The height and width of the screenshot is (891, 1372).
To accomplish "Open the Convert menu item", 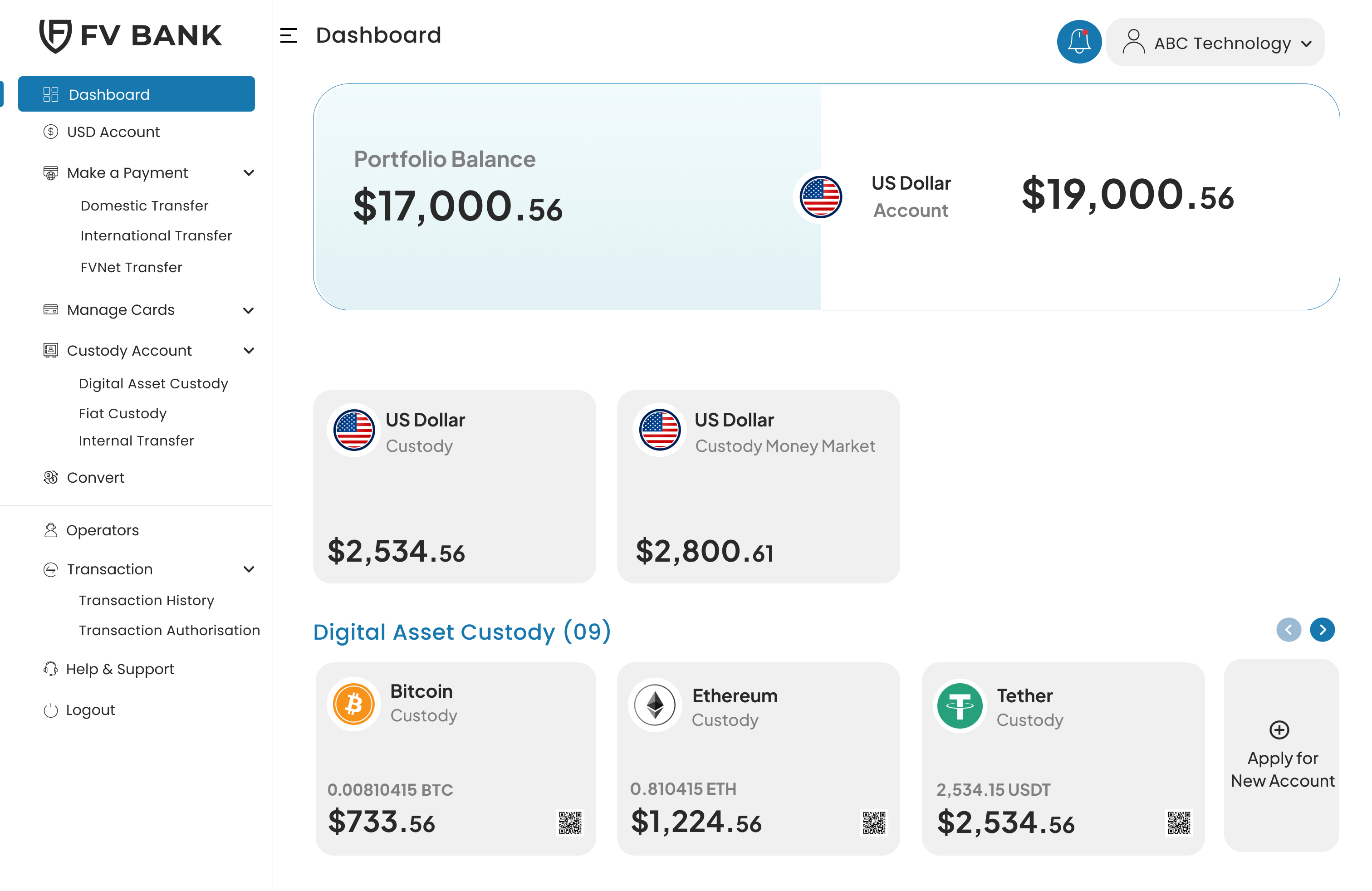I will (x=95, y=477).
